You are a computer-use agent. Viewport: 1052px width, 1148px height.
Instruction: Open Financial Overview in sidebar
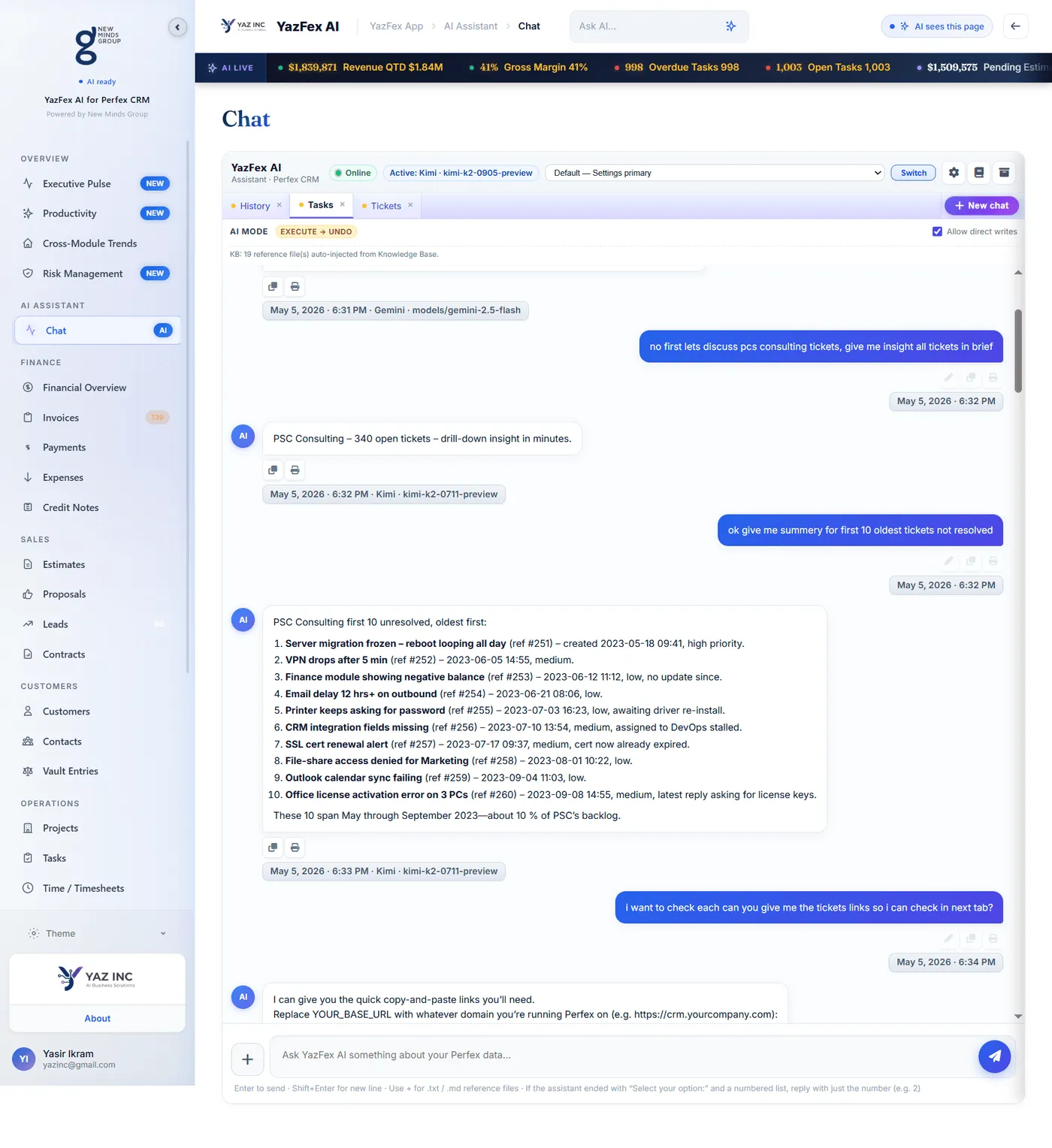tap(98, 388)
